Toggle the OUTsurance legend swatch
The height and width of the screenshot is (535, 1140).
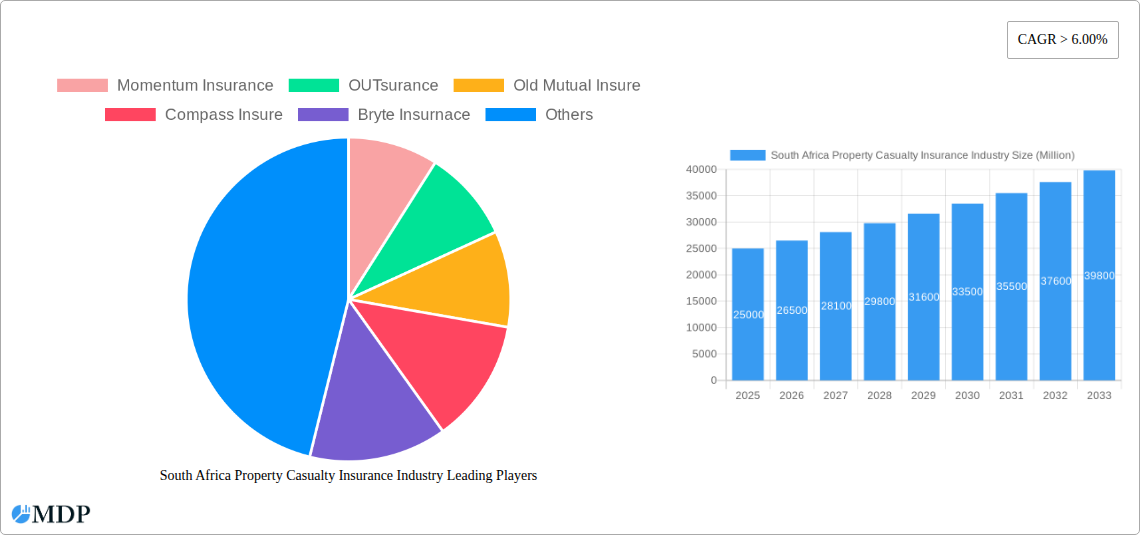(313, 85)
